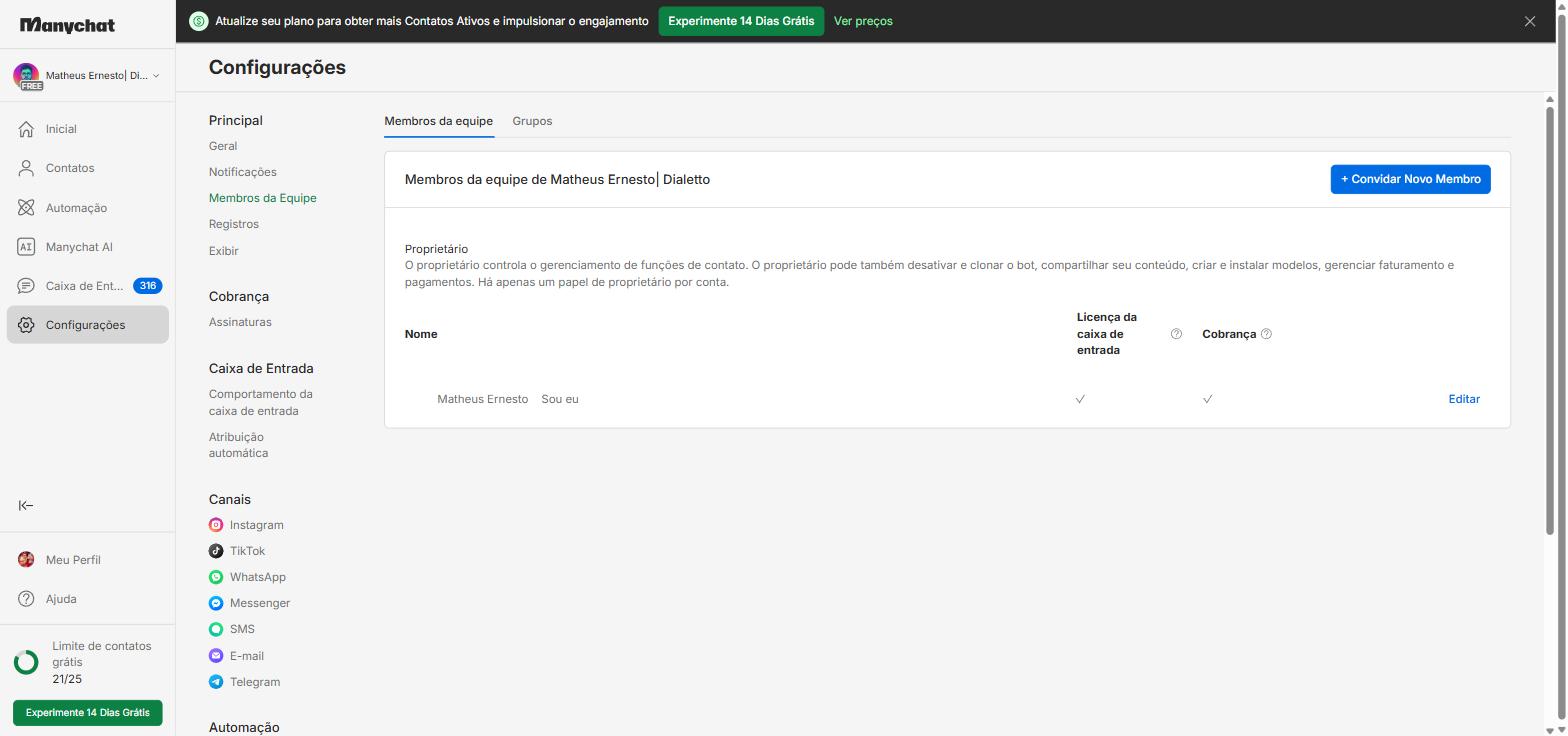Click the TikTok channel icon

coord(216,551)
